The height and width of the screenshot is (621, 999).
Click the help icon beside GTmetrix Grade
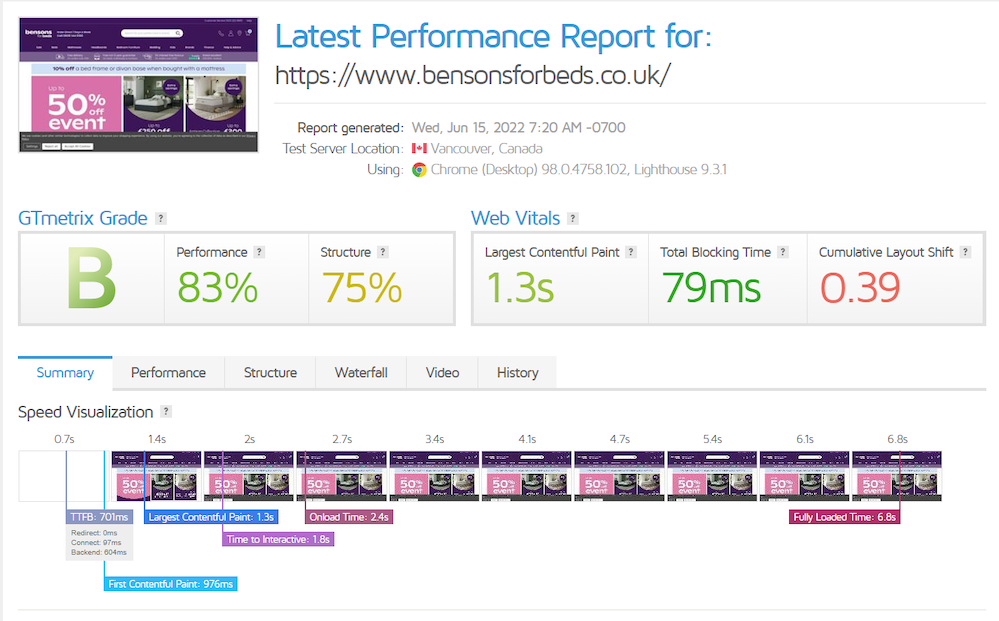click(x=161, y=218)
